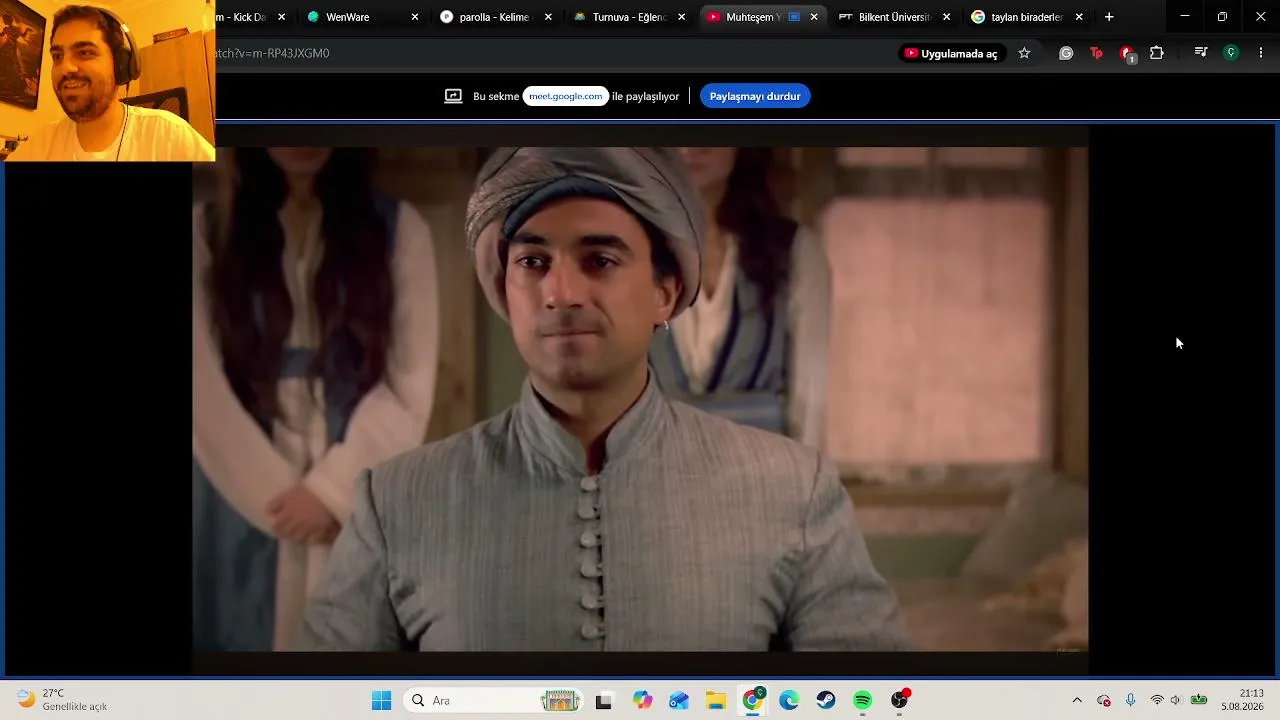
Task: Open the Chrome three-dot menu
Action: click(x=1261, y=53)
